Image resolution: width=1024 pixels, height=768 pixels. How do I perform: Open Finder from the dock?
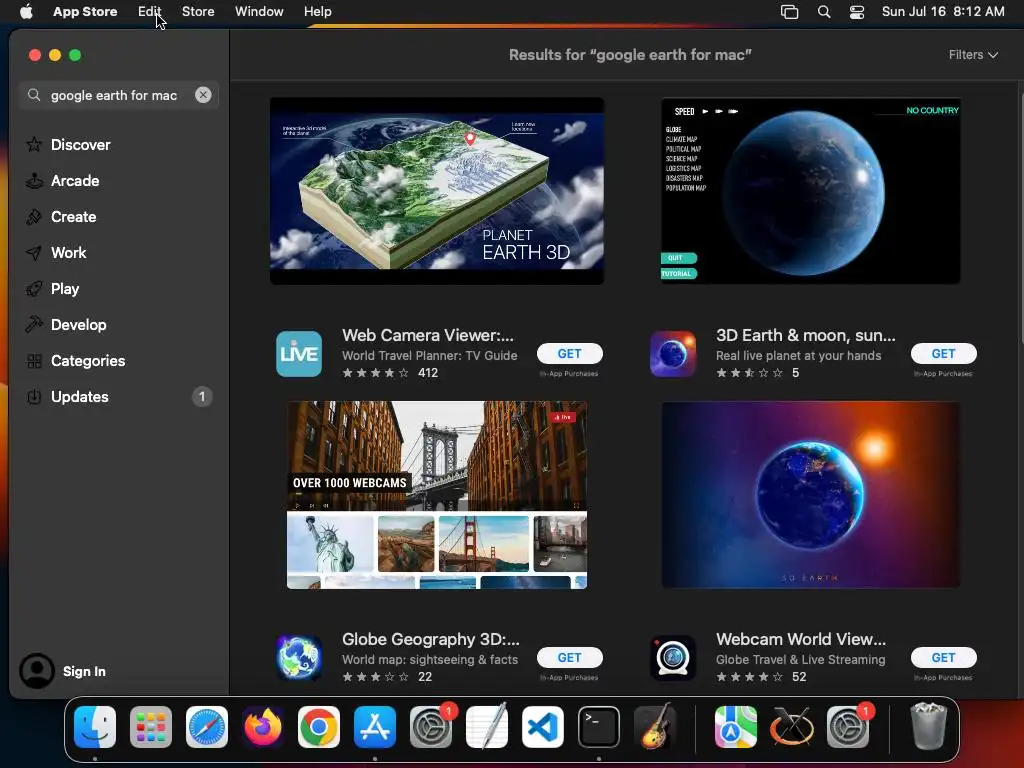pyautogui.click(x=95, y=727)
